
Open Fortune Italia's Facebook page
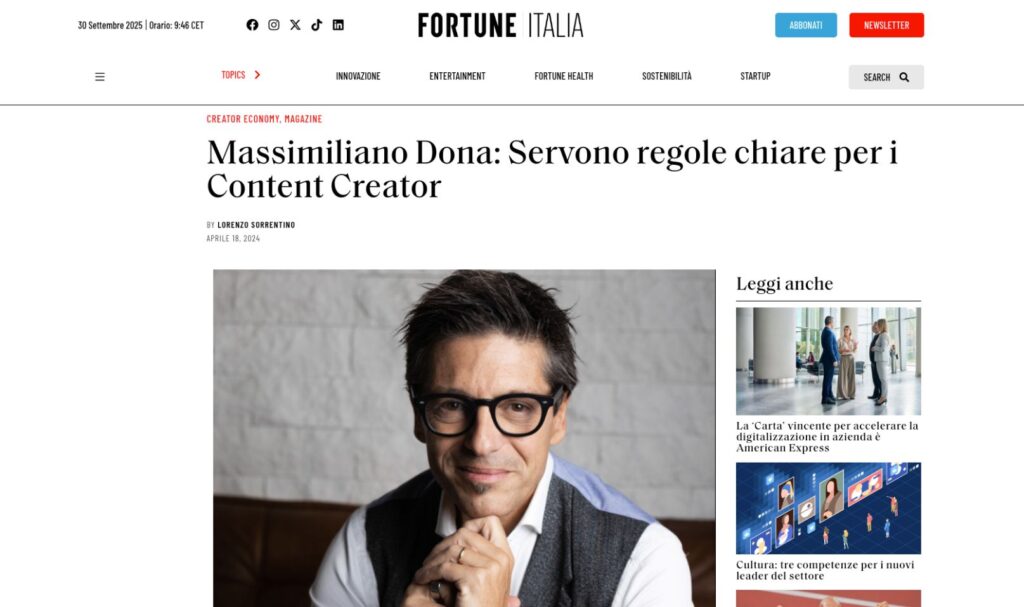(252, 25)
